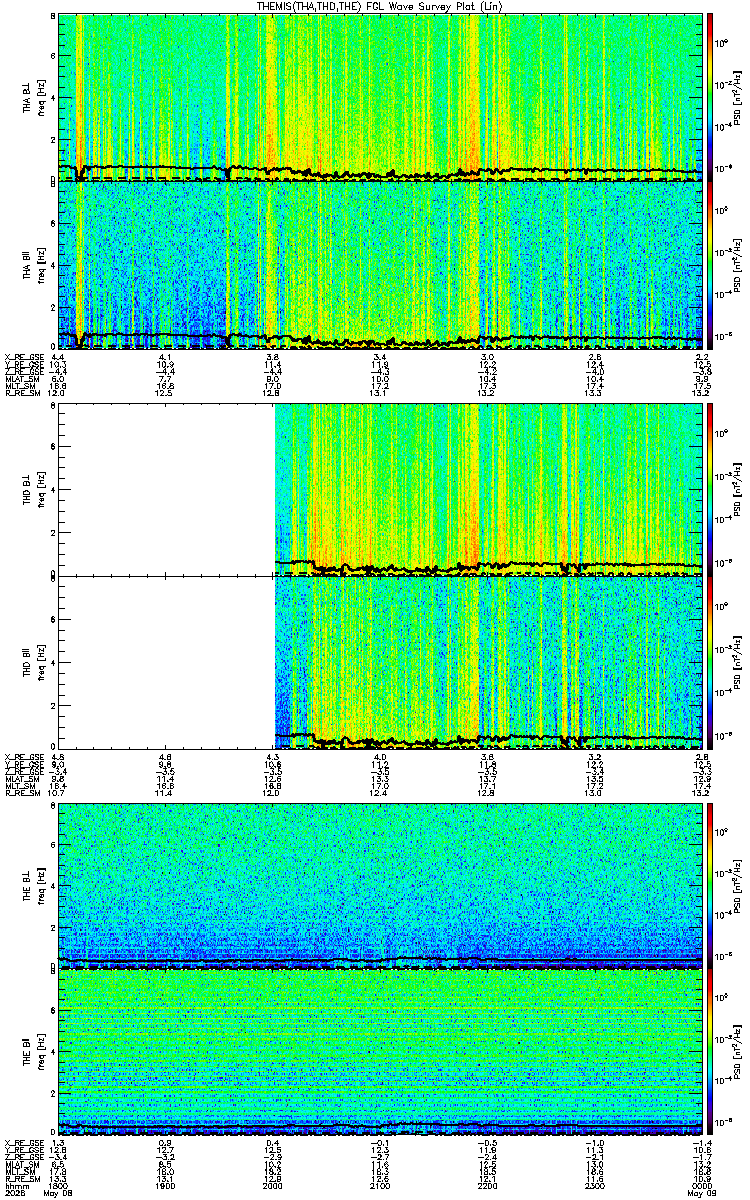Click the 'THE B⊥ freq [Hz]' axis label

pos(34,887)
